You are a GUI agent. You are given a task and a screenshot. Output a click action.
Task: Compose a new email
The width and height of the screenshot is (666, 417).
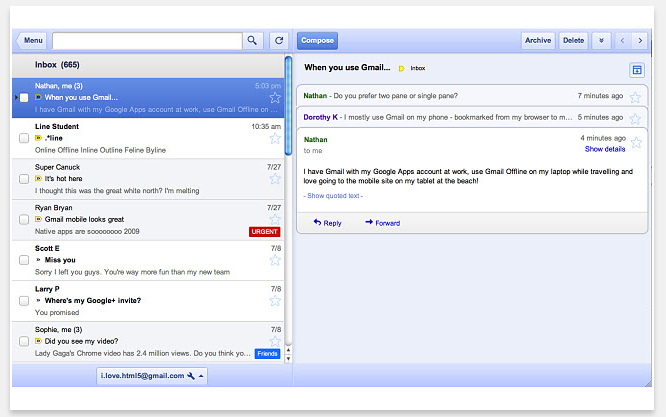(317, 41)
